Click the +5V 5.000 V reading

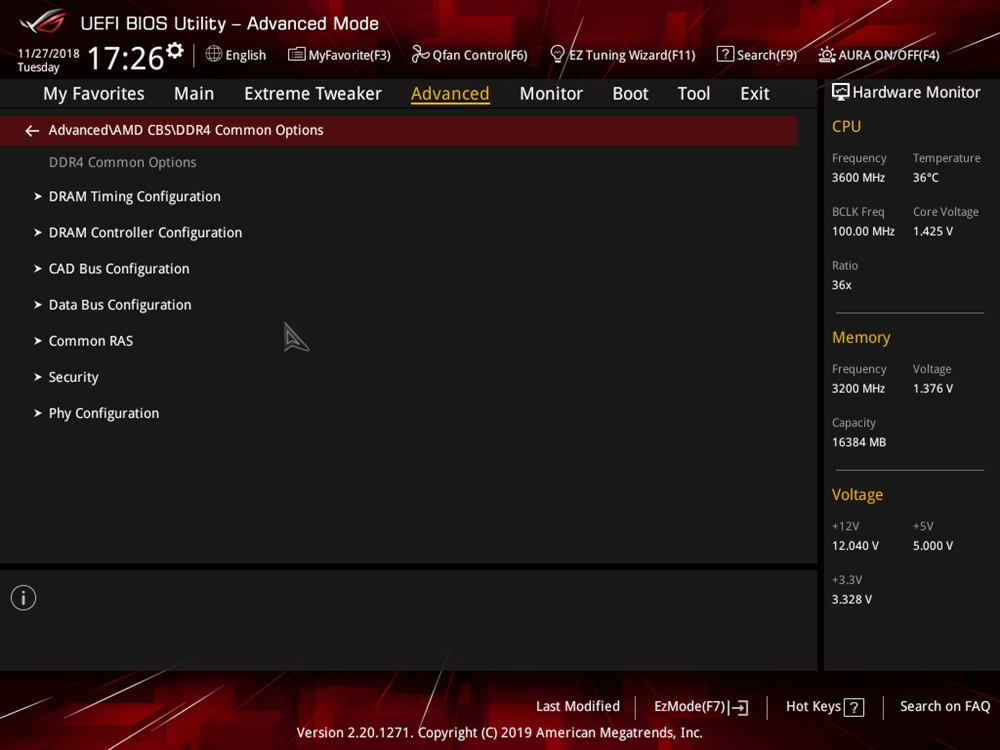pyautogui.click(x=932, y=546)
